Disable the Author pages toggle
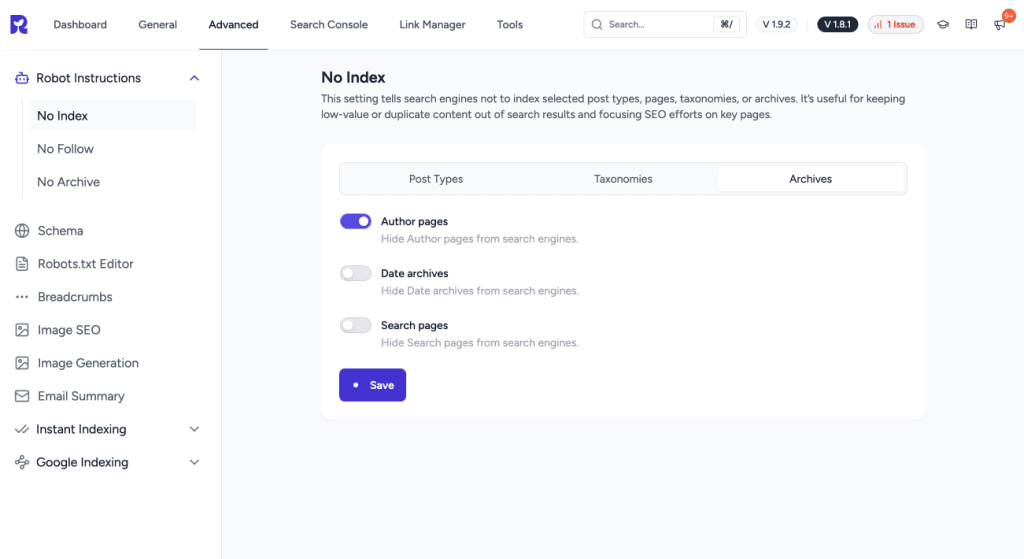This screenshot has width=1024, height=559. point(355,221)
